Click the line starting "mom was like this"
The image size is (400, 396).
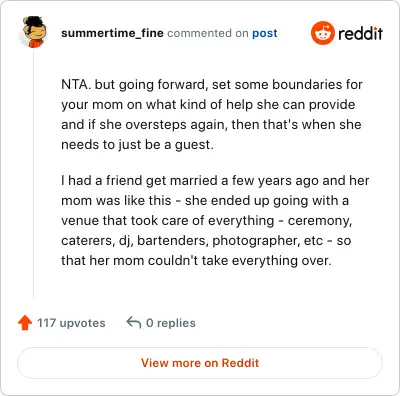[x=205, y=200]
